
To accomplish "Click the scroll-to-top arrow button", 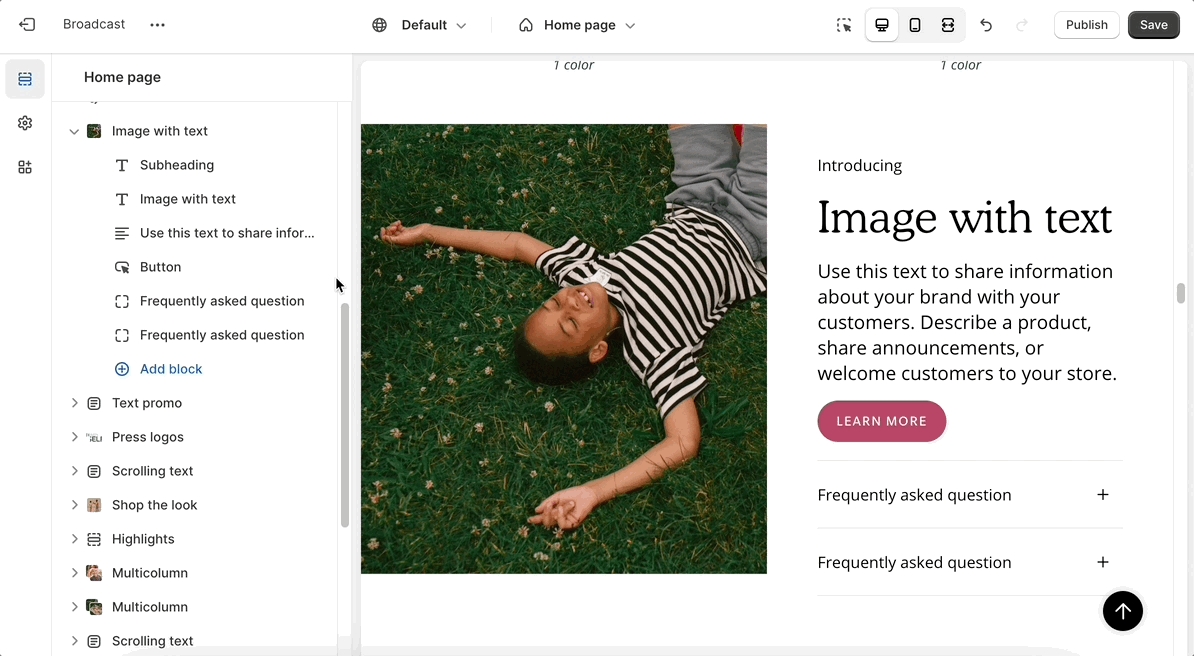I will (1122, 611).
